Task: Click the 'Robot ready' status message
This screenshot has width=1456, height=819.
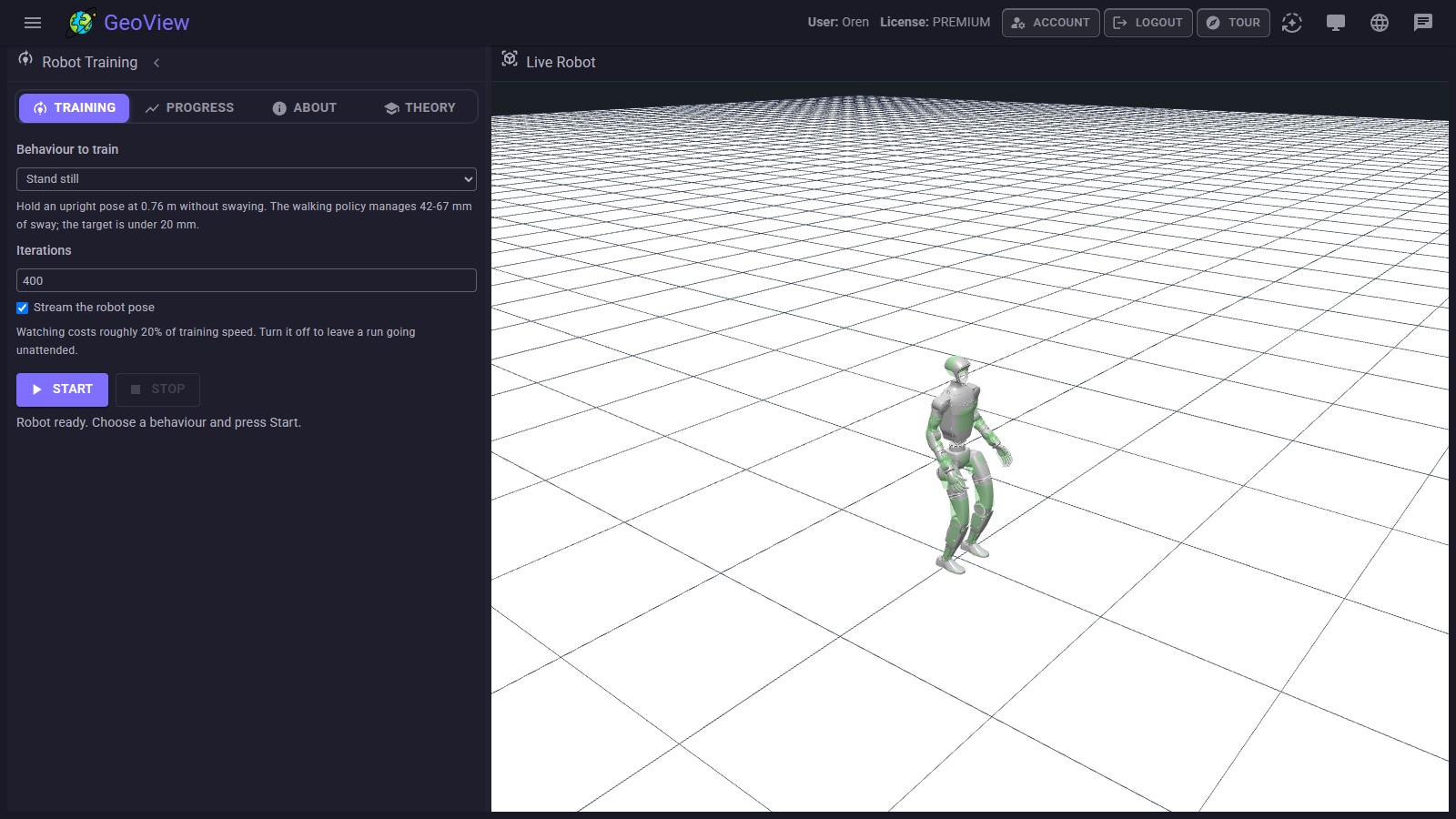Action: tap(158, 422)
